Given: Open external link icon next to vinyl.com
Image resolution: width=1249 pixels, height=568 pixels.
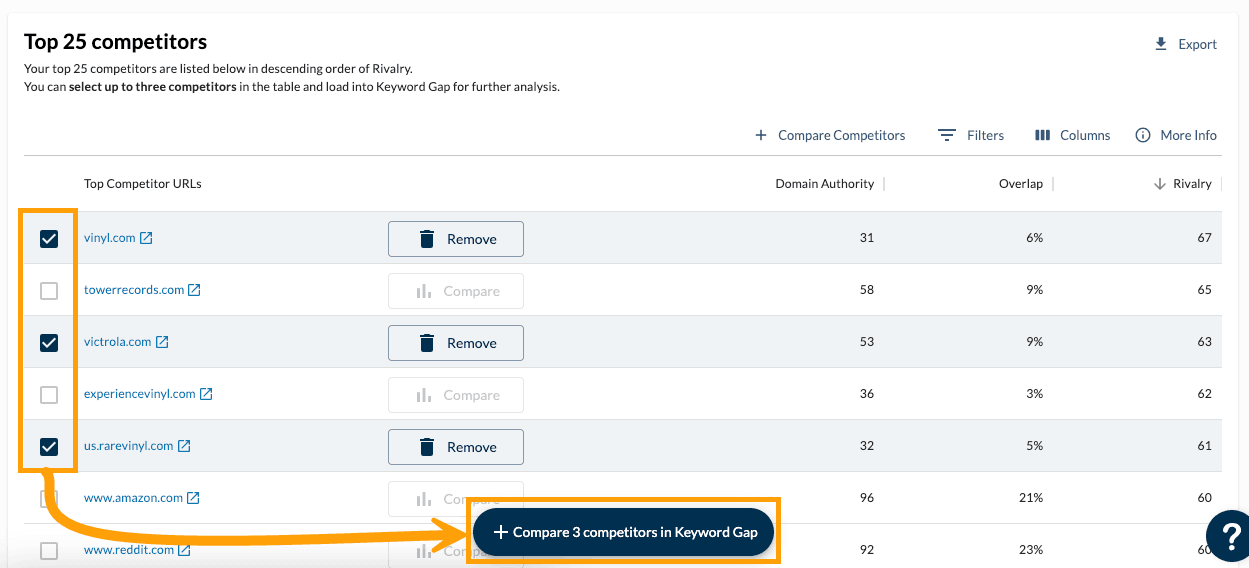Looking at the screenshot, I should [146, 238].
